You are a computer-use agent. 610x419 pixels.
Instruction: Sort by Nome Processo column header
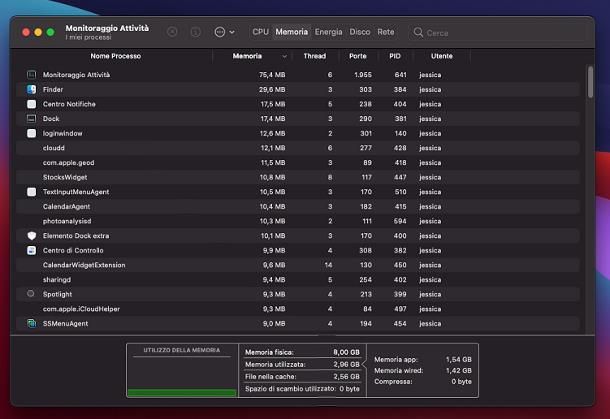point(116,56)
